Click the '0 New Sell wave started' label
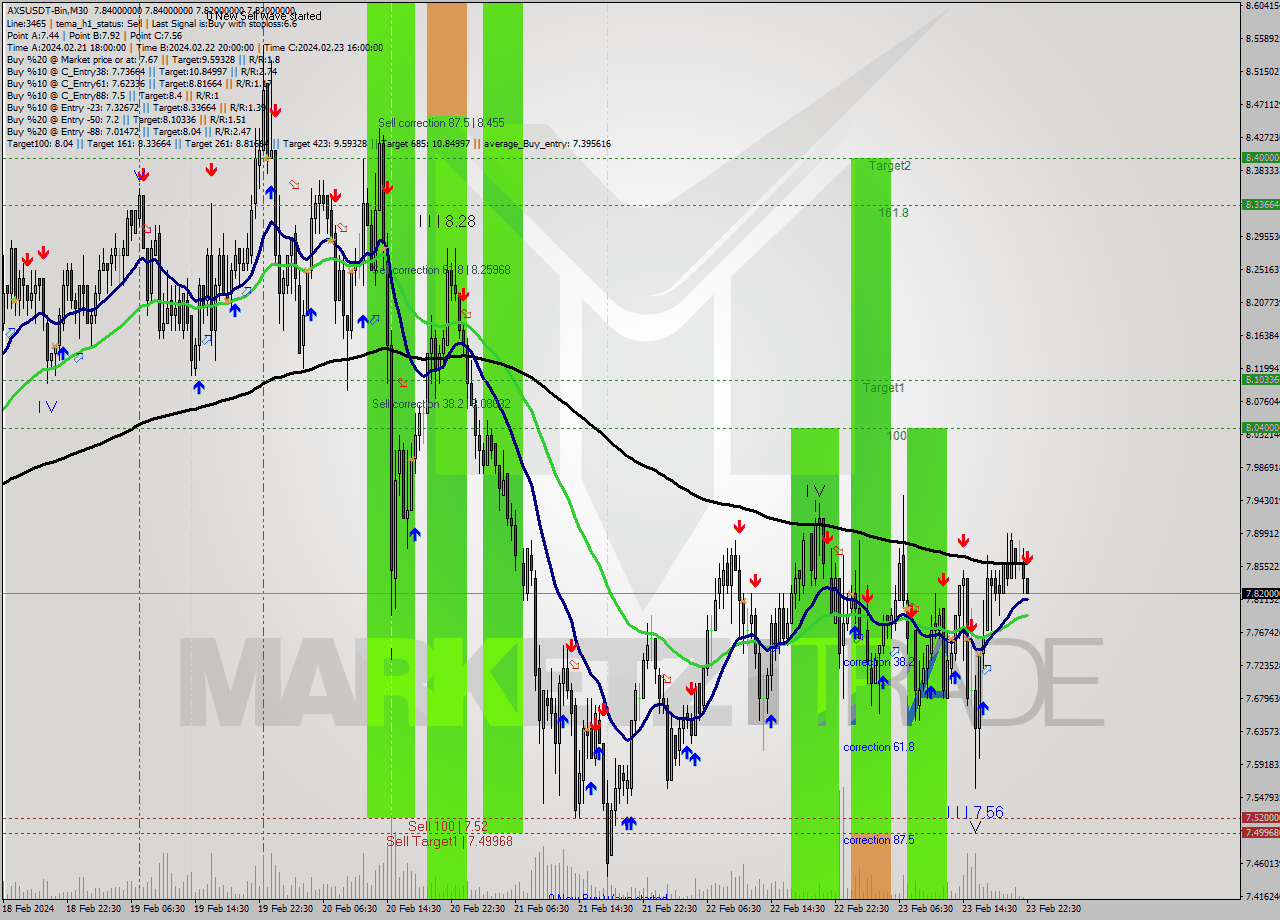The width and height of the screenshot is (1280, 920). click(264, 16)
